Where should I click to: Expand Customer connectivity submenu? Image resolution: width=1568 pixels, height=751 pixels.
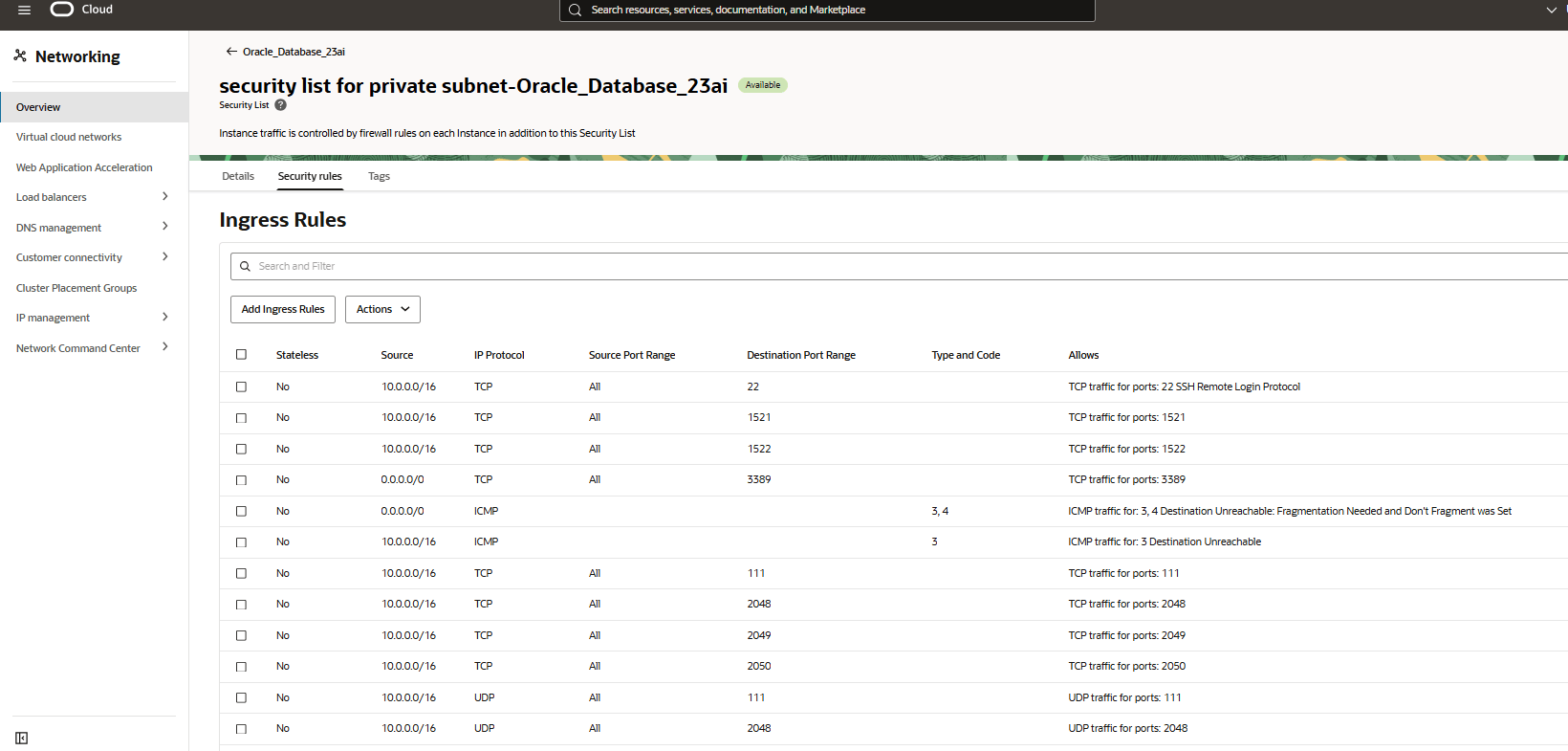pos(165,256)
